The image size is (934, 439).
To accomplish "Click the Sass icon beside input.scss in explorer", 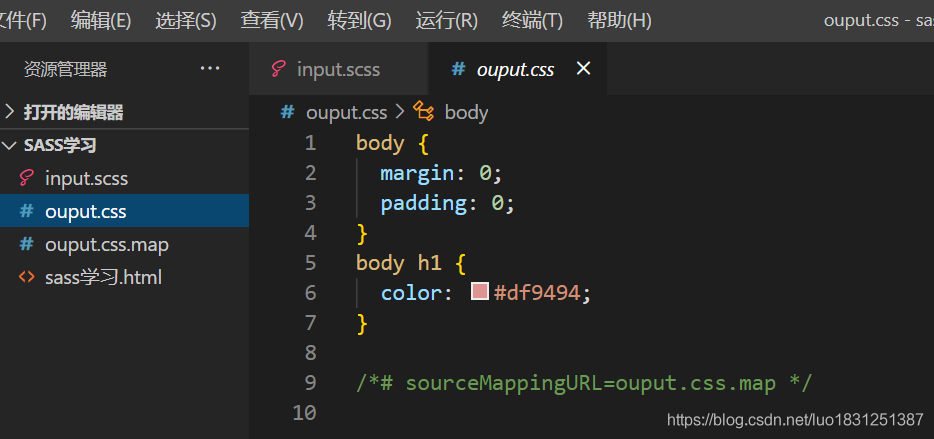I will (x=26, y=178).
